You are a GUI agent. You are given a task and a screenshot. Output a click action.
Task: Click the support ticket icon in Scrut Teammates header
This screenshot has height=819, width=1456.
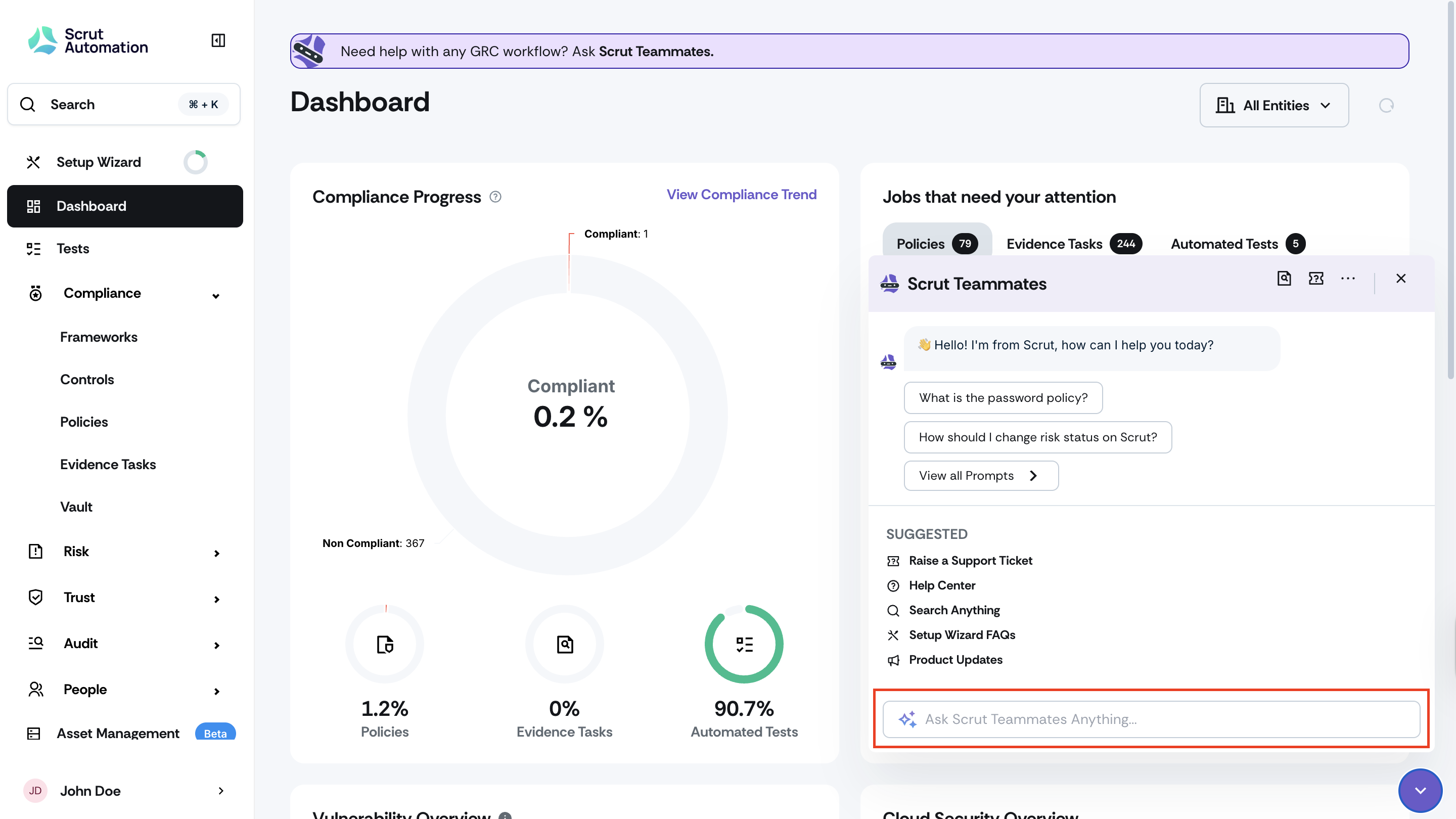[1316, 278]
